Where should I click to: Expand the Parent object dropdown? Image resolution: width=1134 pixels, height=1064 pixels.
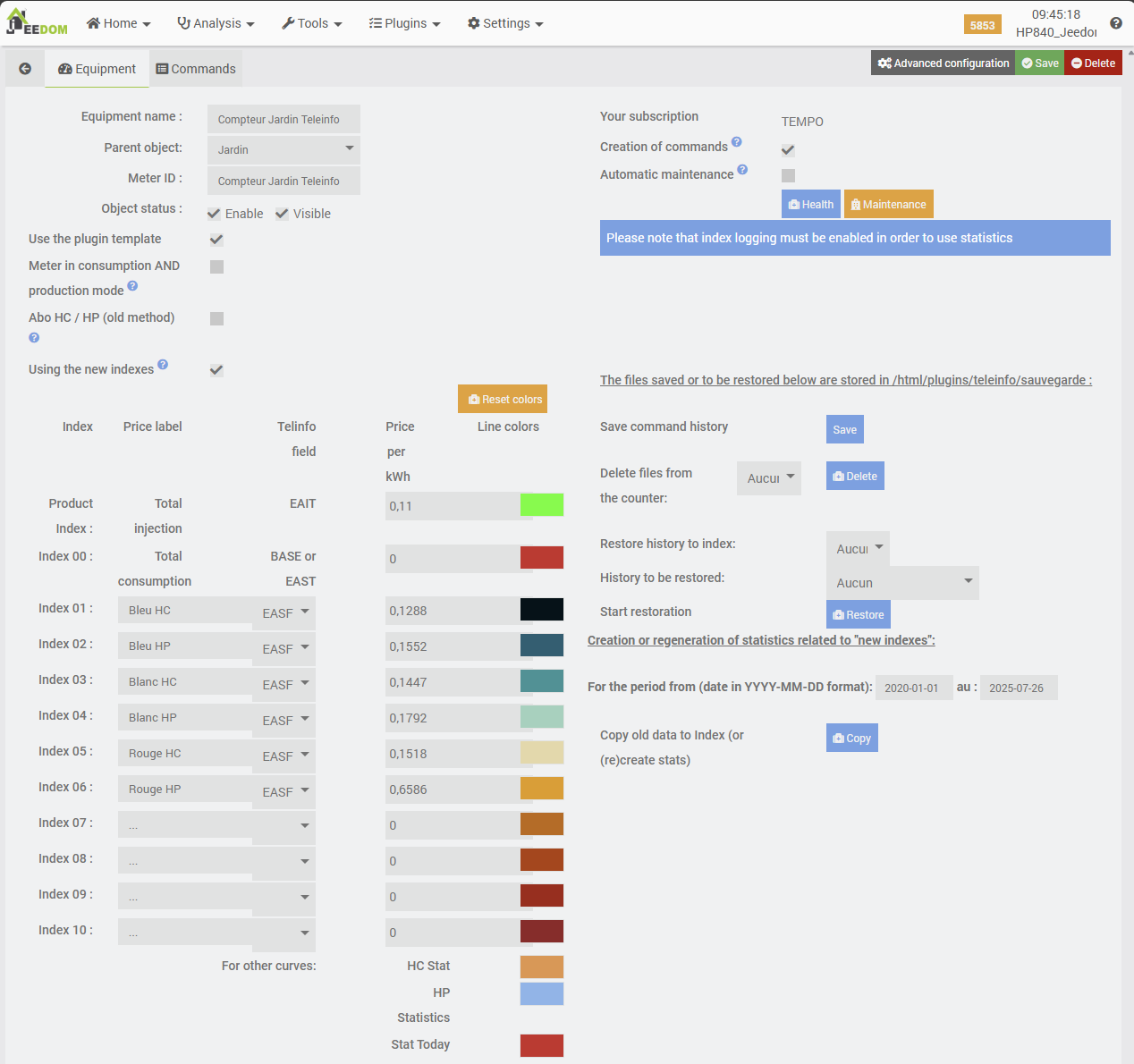pyautogui.click(x=283, y=149)
